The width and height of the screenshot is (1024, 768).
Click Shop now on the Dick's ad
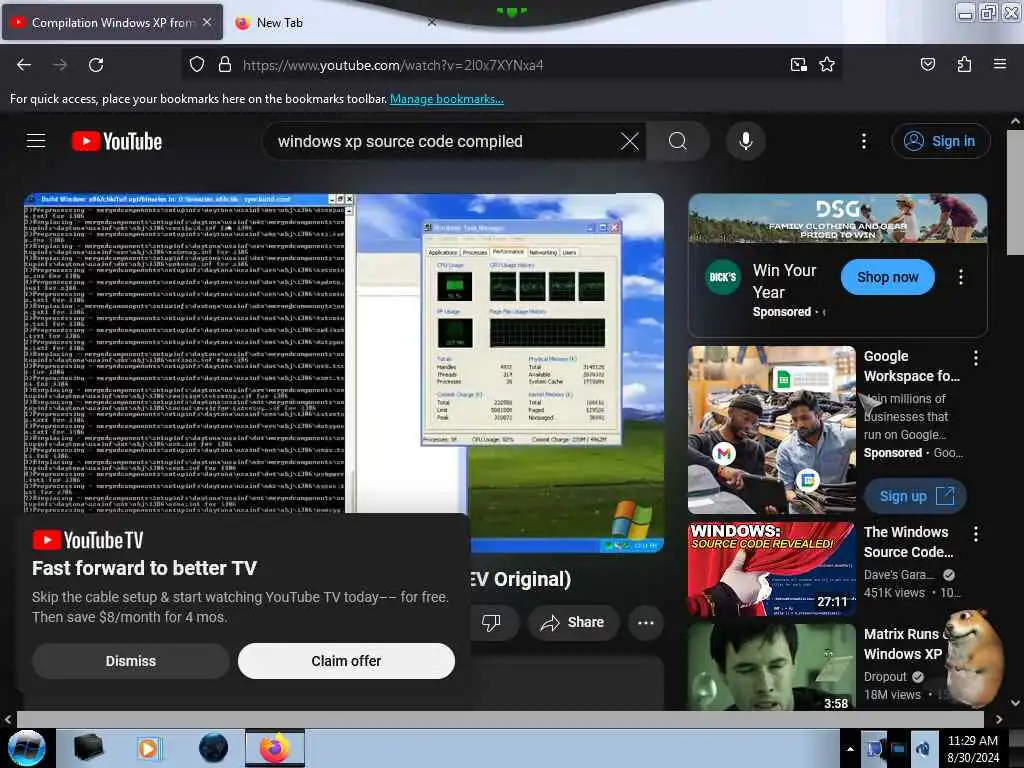(887, 277)
